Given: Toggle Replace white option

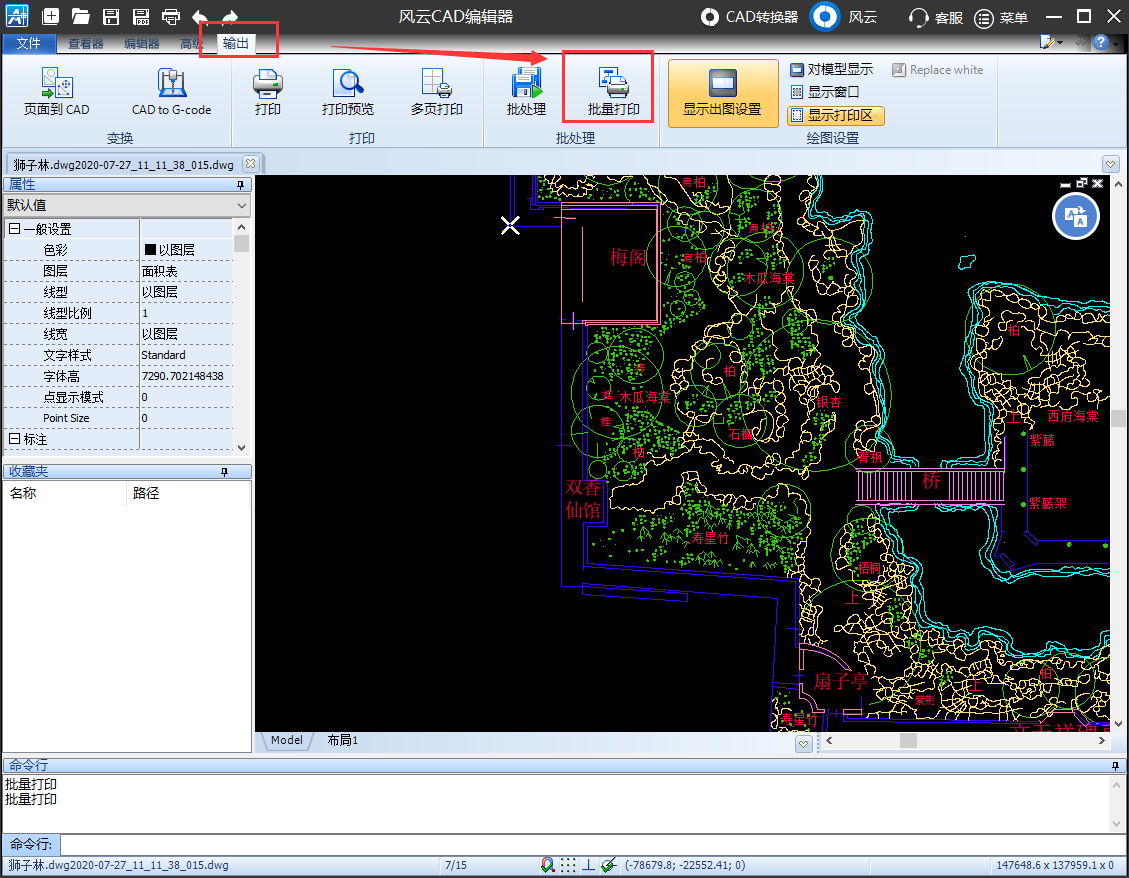Looking at the screenshot, I should [x=937, y=70].
